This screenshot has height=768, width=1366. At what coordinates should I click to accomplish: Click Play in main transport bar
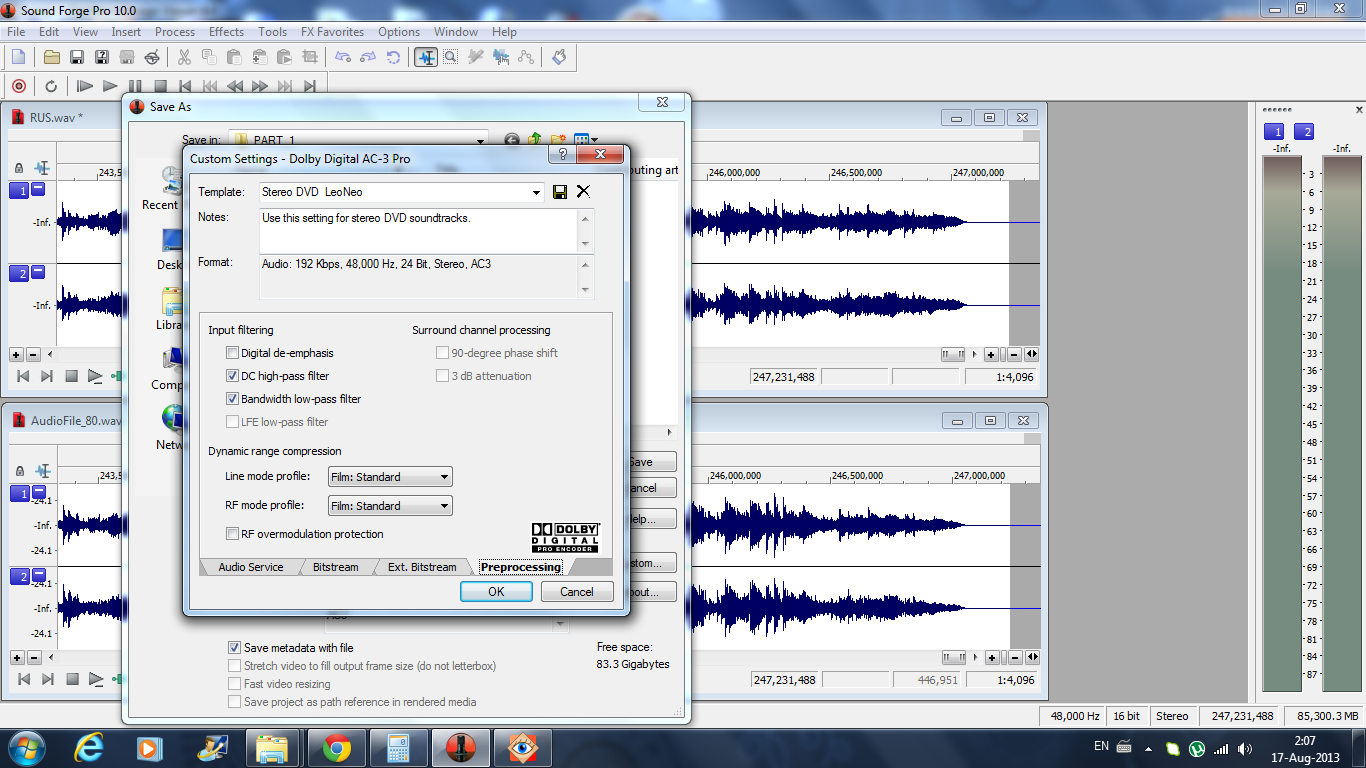110,86
